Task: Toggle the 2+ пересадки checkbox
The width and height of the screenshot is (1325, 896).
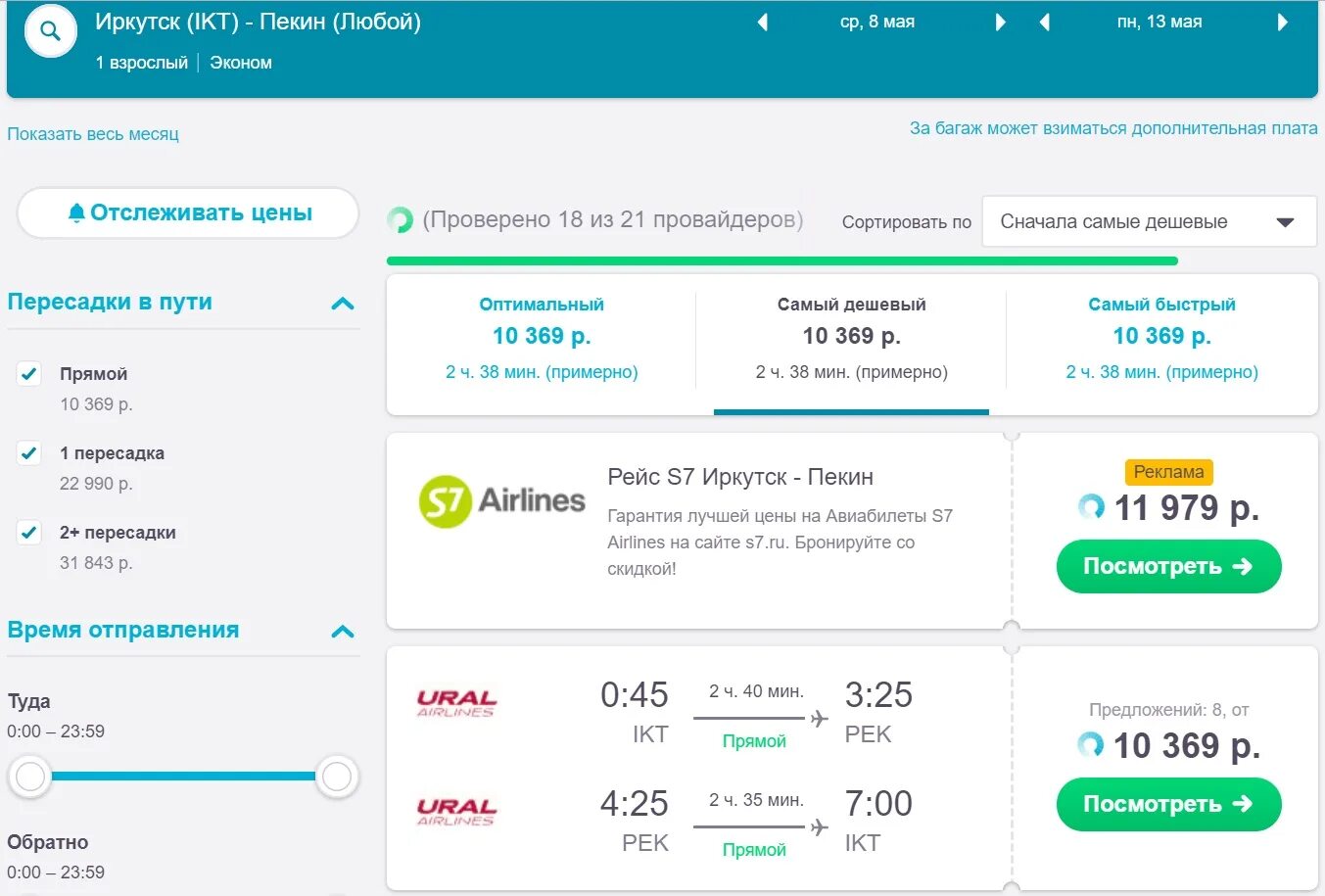Action: click(x=29, y=532)
